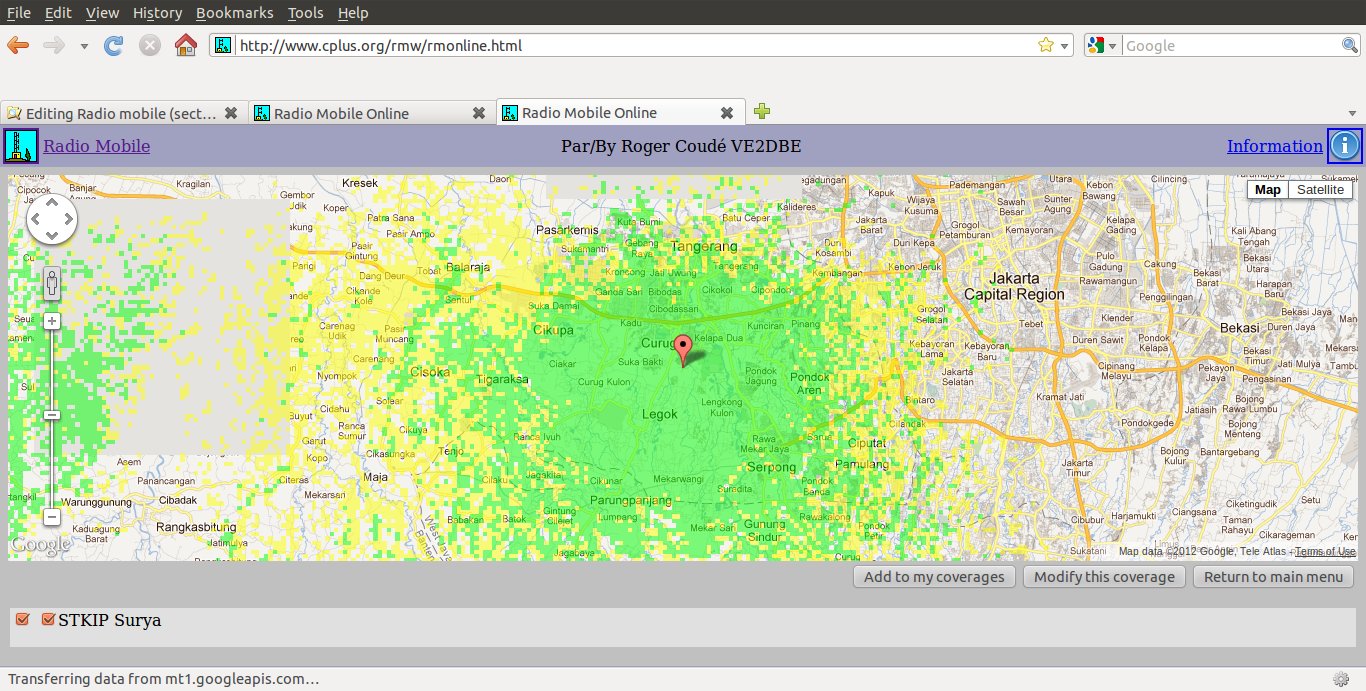Open the Bookmarks menu
1366x691 pixels.
tap(235, 13)
